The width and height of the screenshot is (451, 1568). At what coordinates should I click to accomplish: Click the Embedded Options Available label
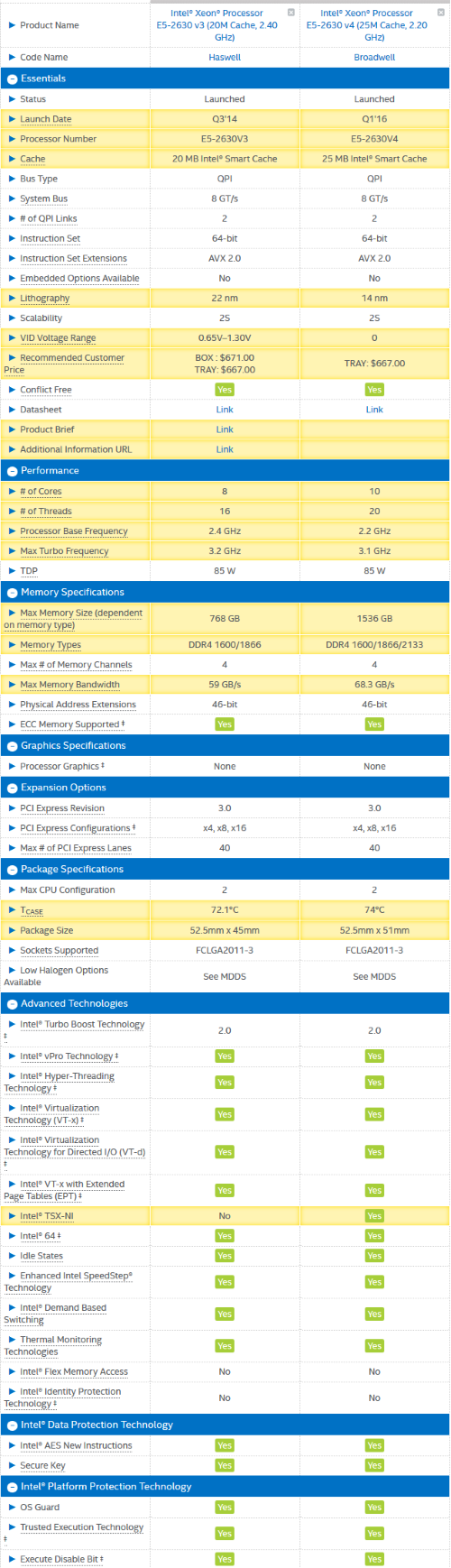pyautogui.click(x=79, y=278)
